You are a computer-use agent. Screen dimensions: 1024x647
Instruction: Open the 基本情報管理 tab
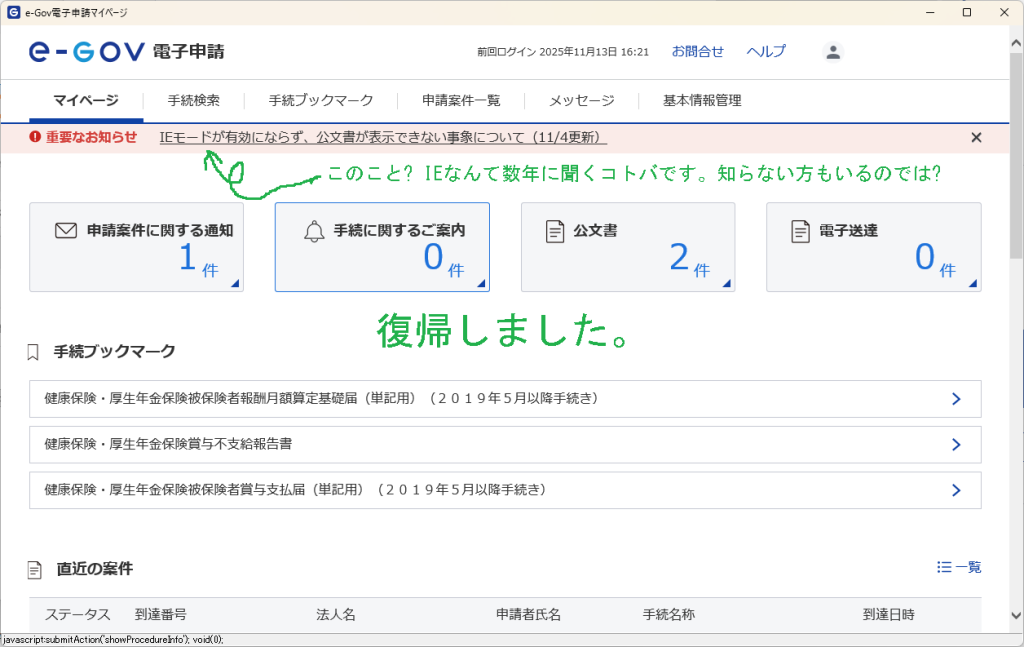(702, 100)
